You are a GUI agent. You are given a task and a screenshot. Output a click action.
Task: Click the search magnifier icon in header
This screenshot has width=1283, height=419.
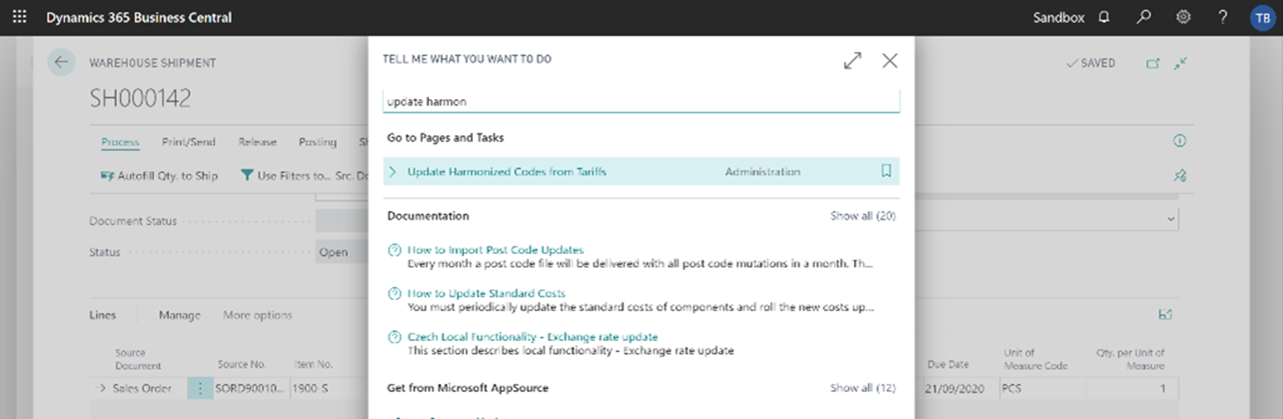(1144, 17)
